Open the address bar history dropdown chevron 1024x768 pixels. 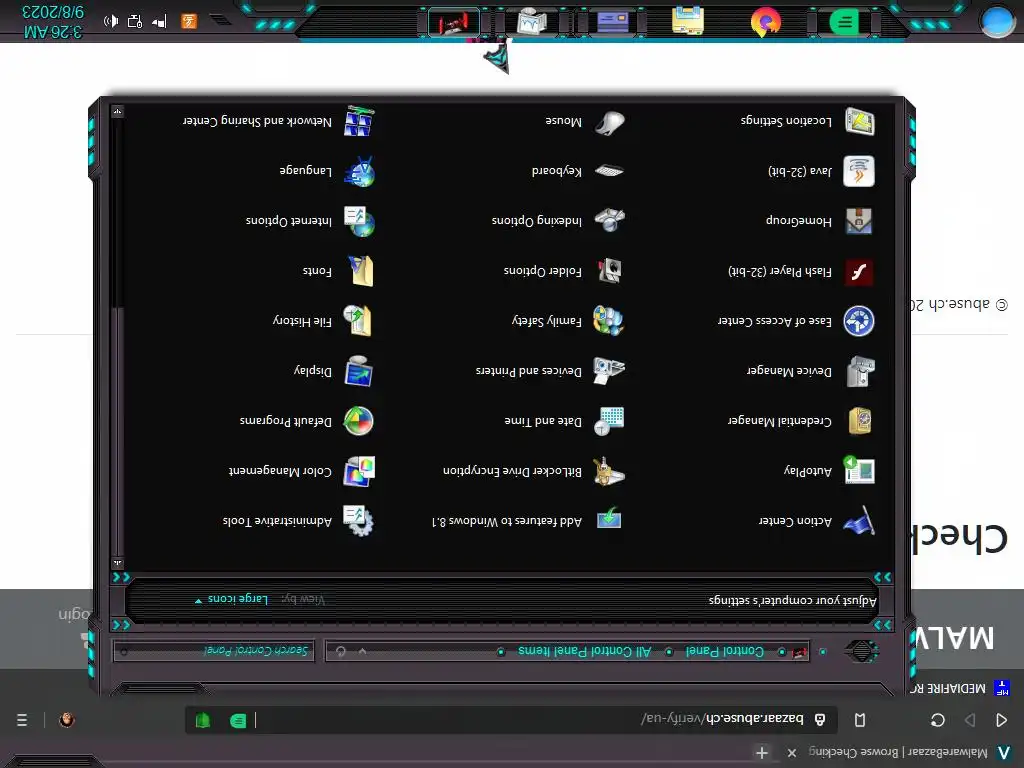pyautogui.click(x=362, y=651)
